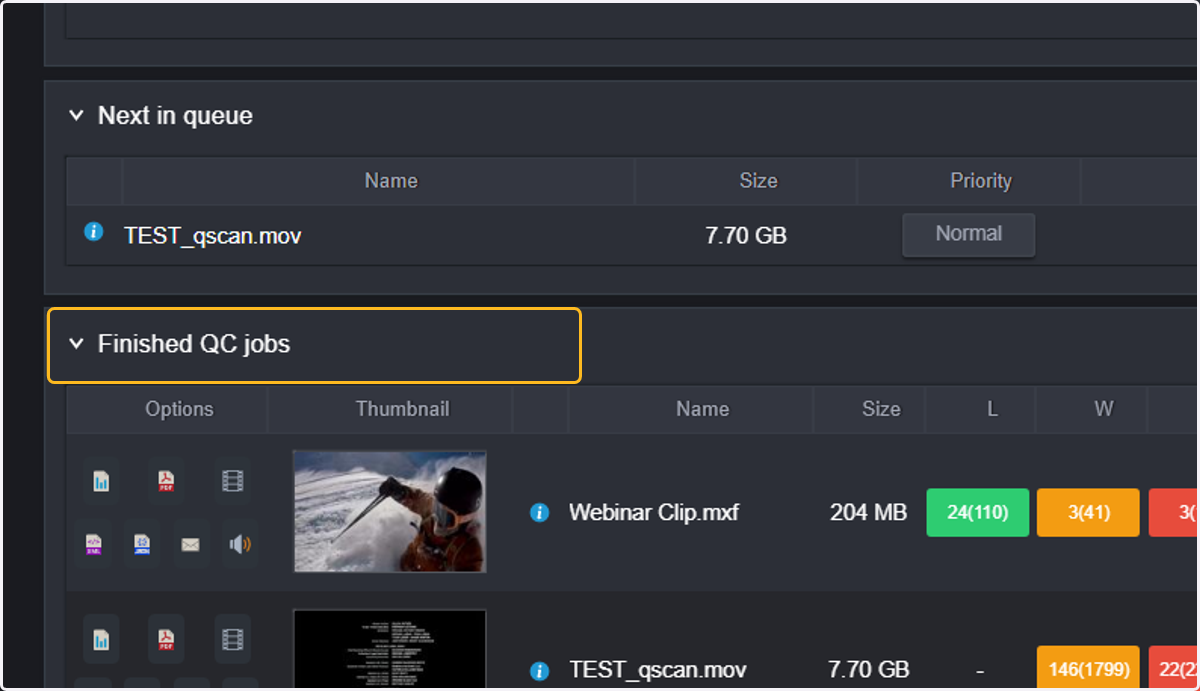Open the chart report for finished TEST_qscan.mov

101,638
